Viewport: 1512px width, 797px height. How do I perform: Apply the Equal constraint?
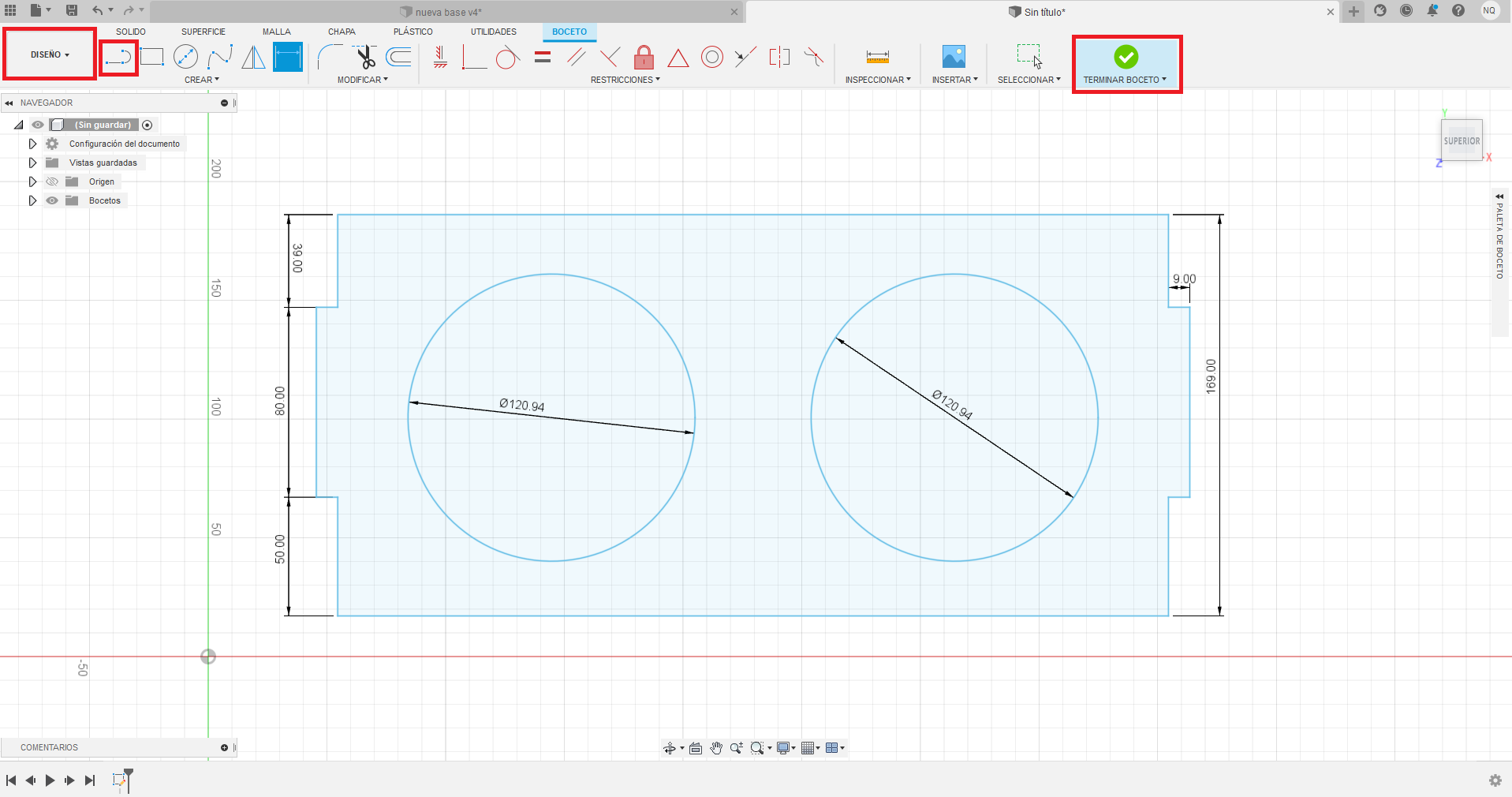[543, 57]
